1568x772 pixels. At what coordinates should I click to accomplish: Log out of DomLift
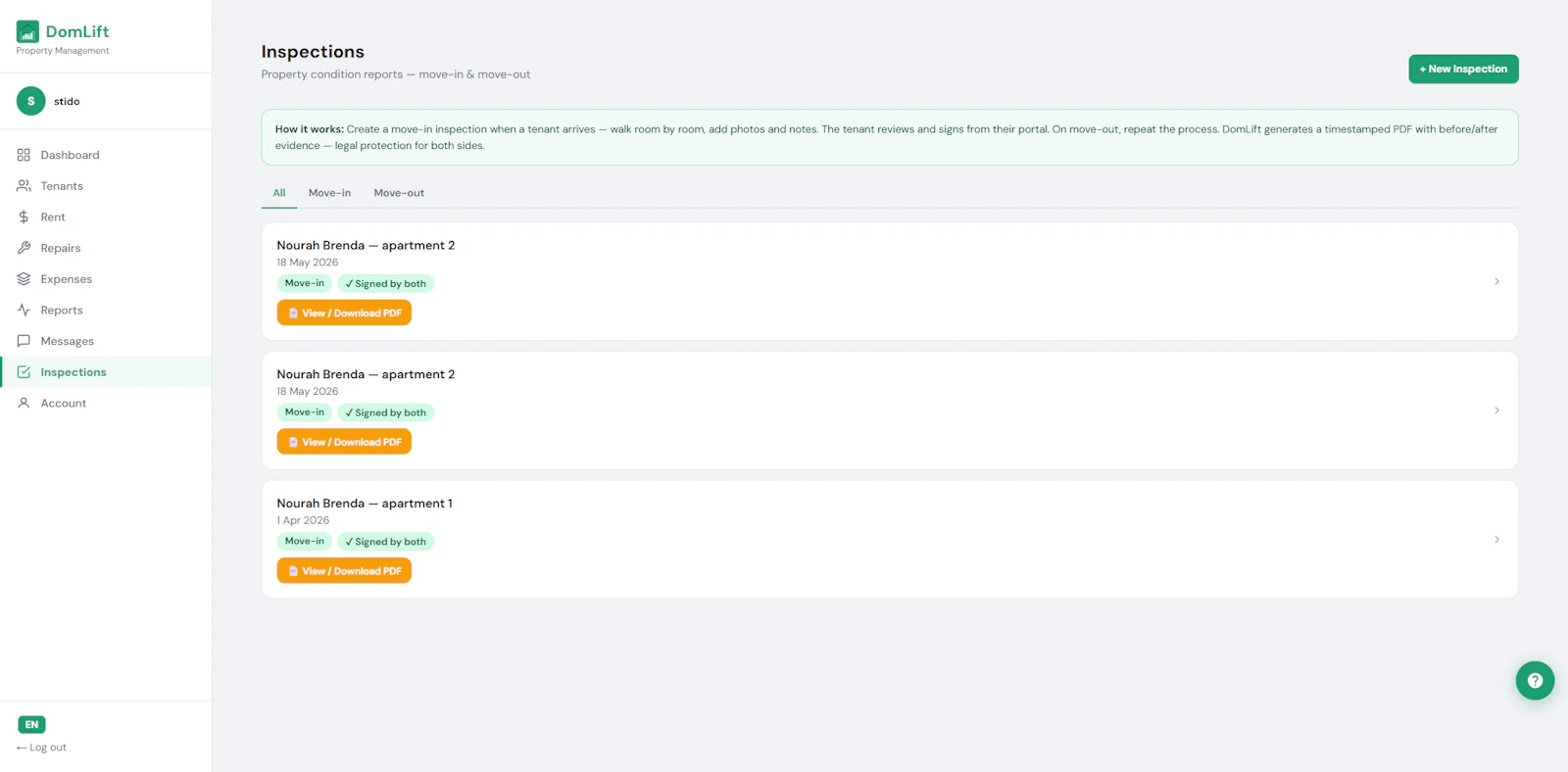click(x=41, y=748)
